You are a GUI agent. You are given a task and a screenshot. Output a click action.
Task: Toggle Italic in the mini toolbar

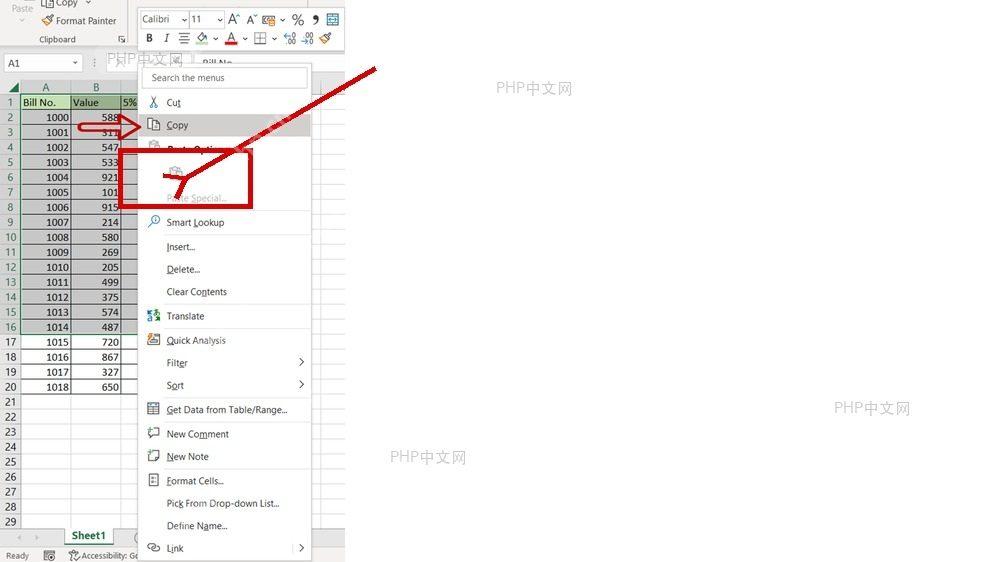coord(166,38)
